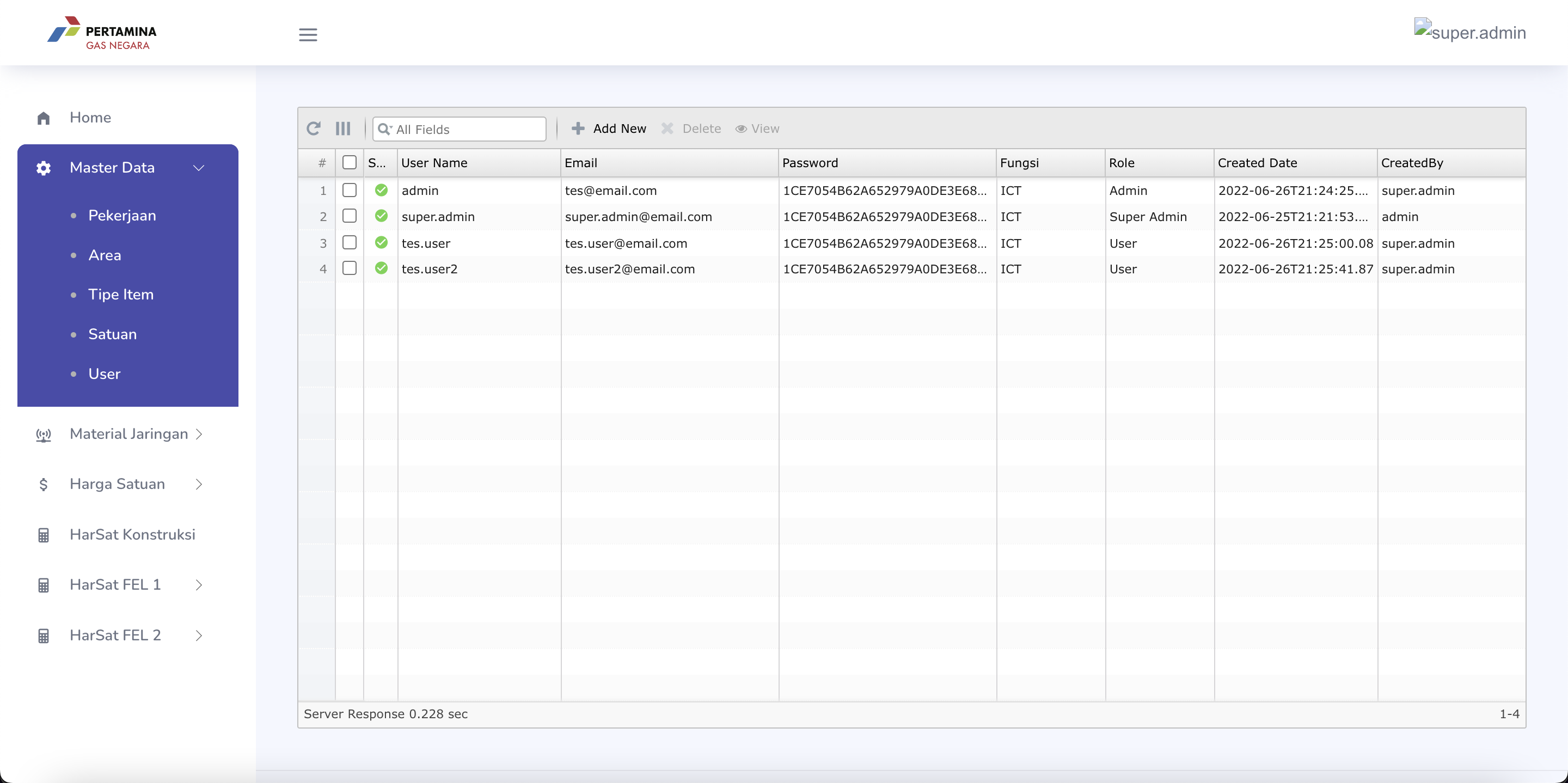Check the checkbox for tes.user2 row
1568x783 pixels.
click(350, 268)
